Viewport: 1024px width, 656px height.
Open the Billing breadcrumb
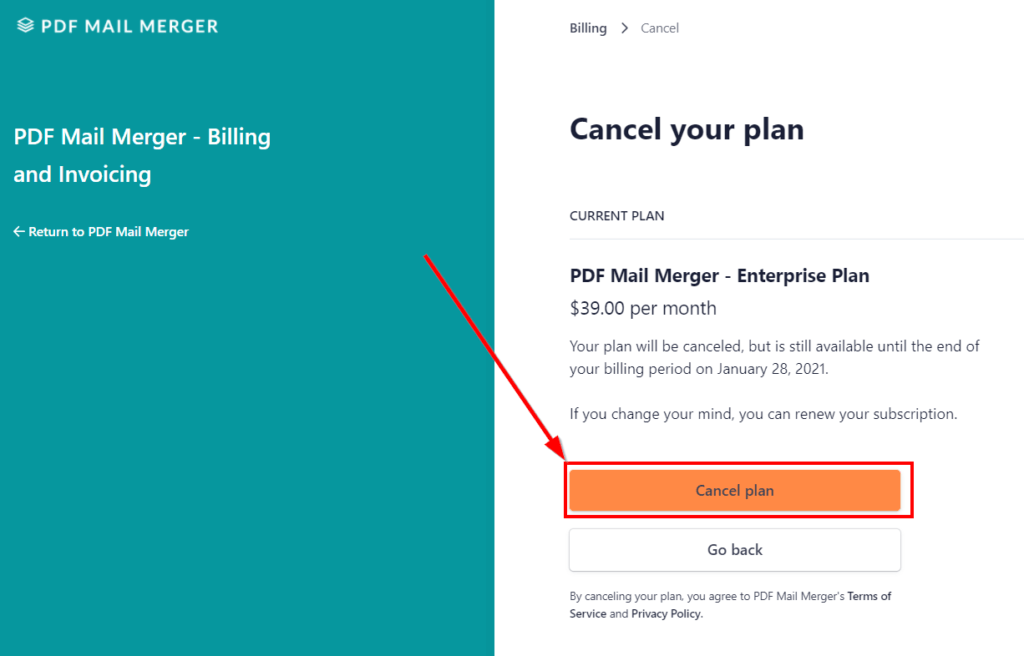pyautogui.click(x=587, y=28)
